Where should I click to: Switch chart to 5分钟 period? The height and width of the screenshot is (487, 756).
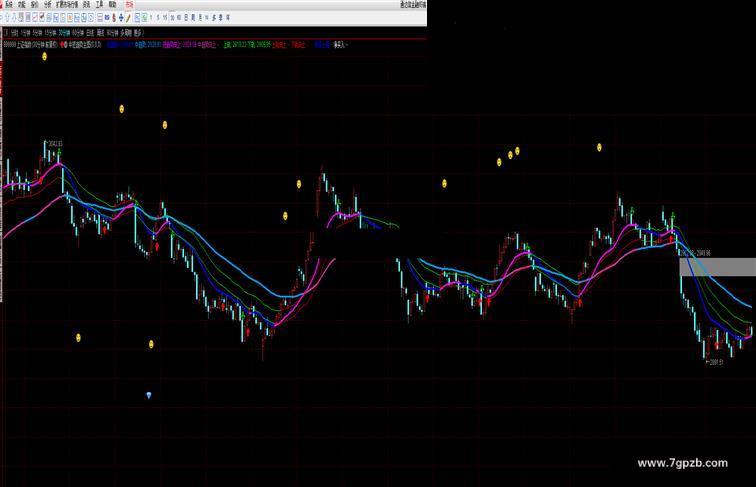pyautogui.click(x=37, y=33)
